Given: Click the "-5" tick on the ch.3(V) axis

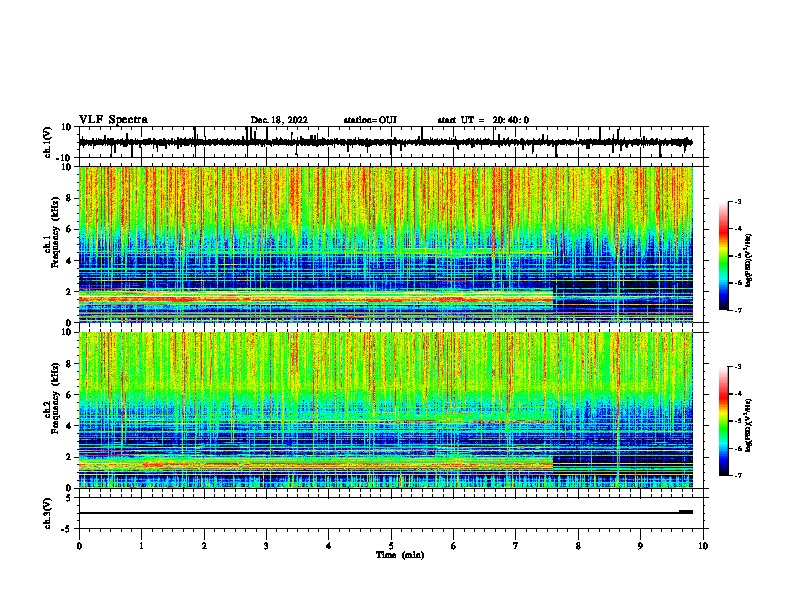Looking at the screenshot, I should [x=68, y=529].
